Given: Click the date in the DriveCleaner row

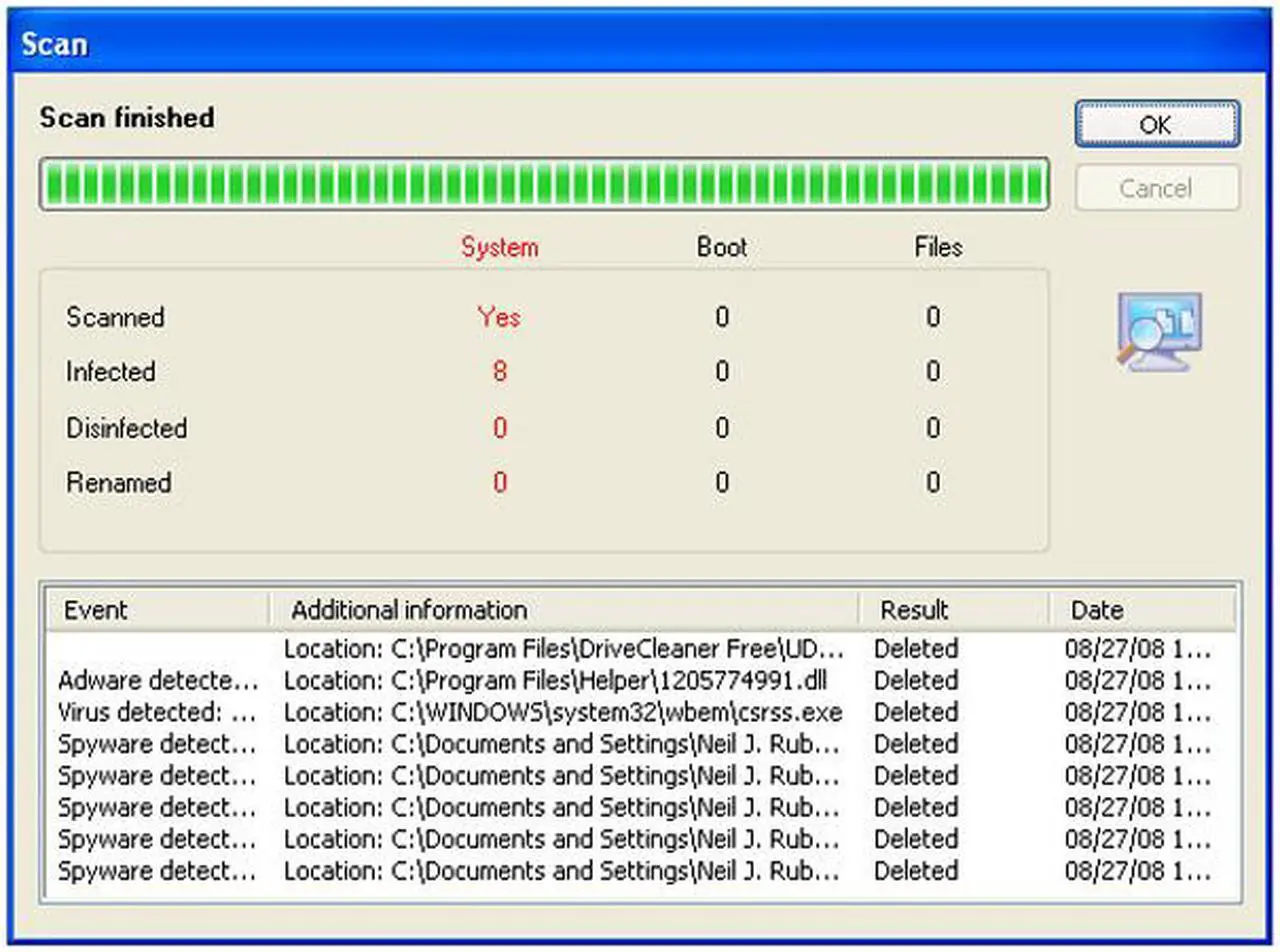Looking at the screenshot, I should tap(1138, 649).
